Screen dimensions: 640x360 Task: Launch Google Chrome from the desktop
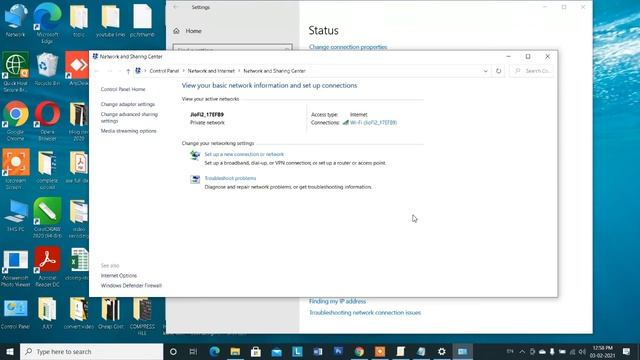coord(16,120)
